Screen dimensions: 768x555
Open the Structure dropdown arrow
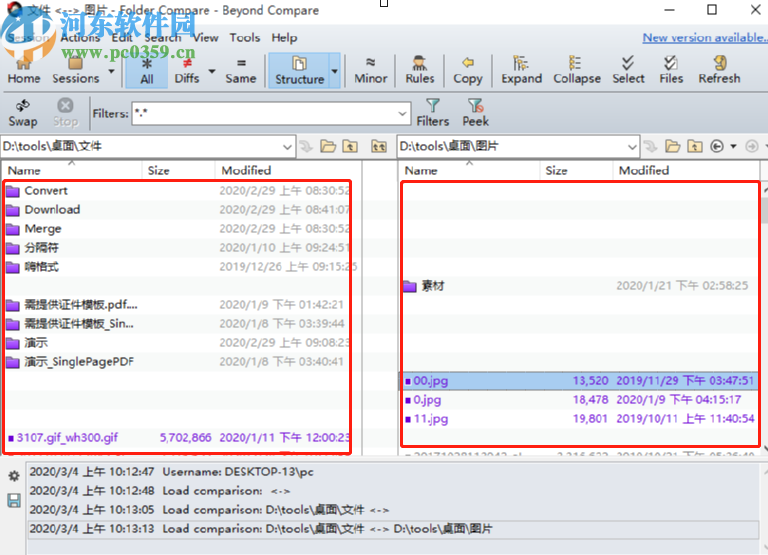click(335, 71)
